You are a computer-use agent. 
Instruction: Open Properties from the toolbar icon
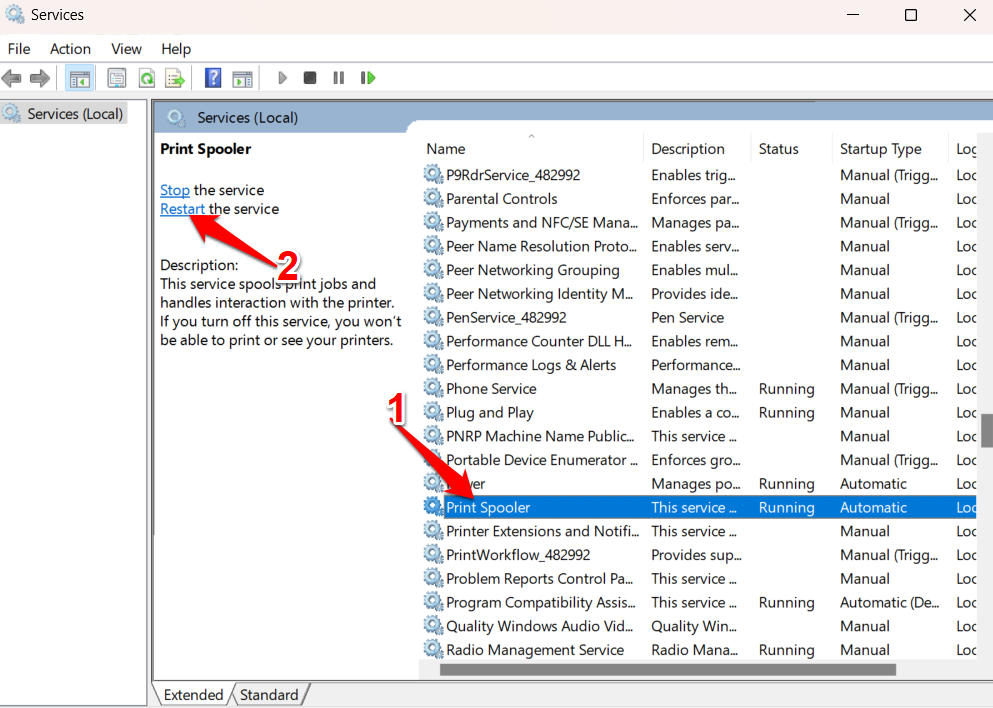[117, 78]
